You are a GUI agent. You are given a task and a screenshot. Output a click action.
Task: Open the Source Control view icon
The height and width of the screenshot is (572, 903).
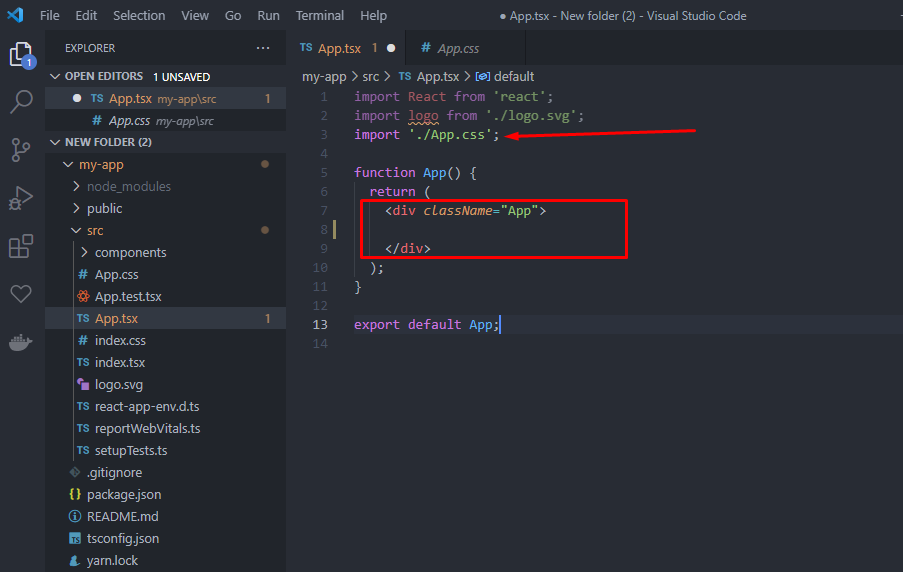21,150
